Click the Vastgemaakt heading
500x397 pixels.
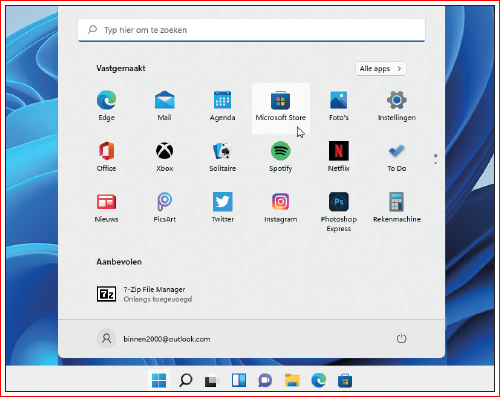tap(121, 68)
